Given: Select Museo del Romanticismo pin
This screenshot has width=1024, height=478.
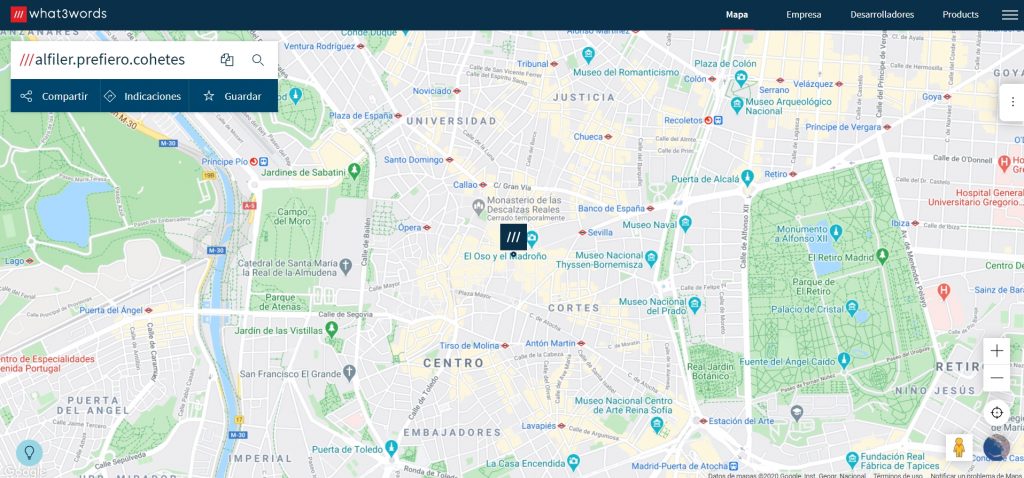Looking at the screenshot, I should (588, 55).
